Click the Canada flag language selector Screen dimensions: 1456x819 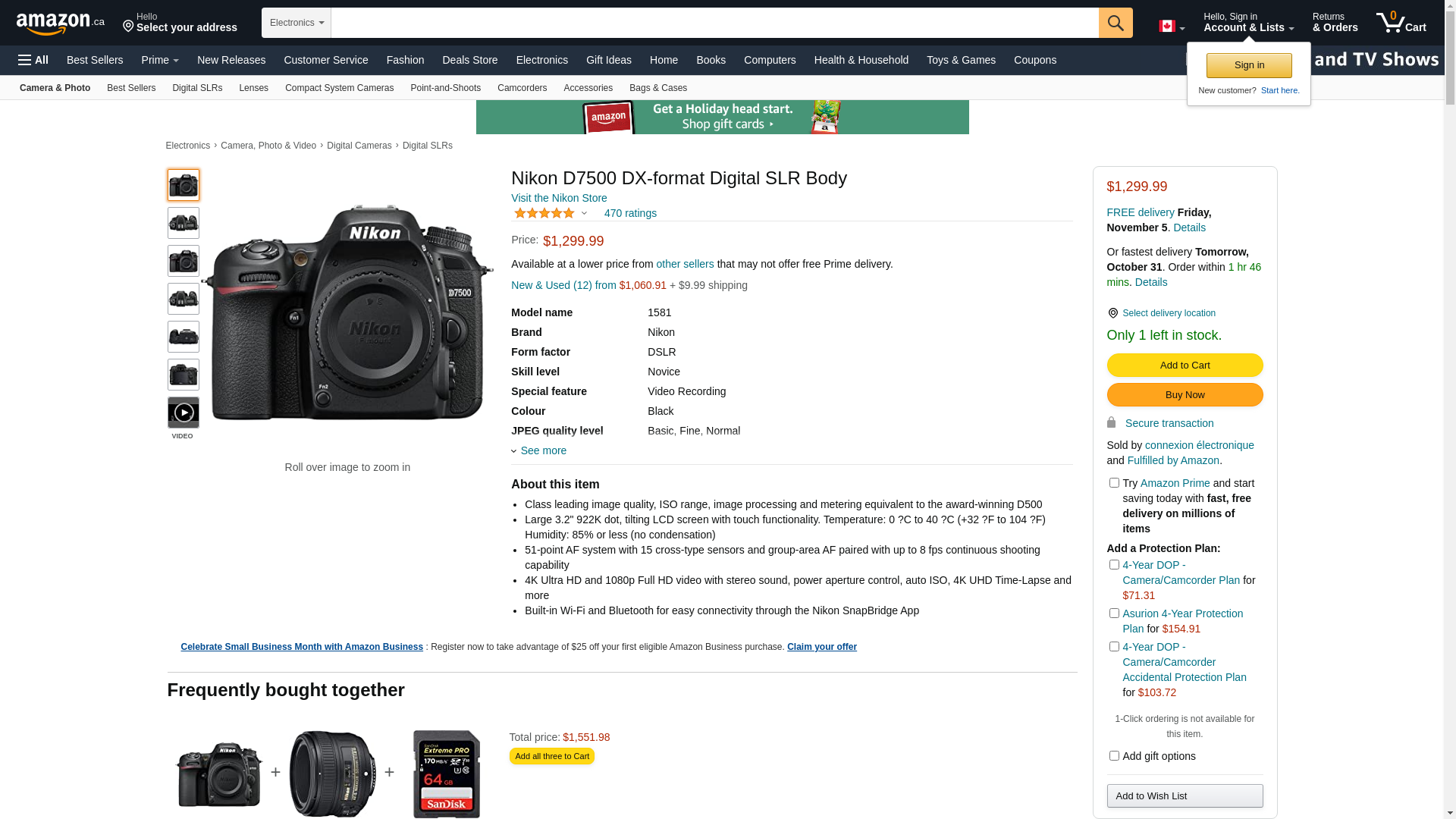coord(1171,27)
